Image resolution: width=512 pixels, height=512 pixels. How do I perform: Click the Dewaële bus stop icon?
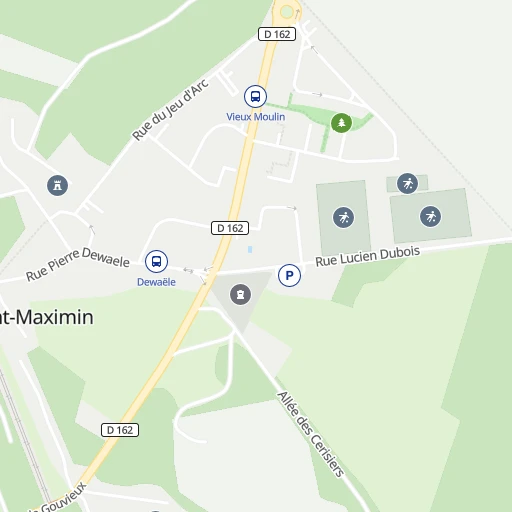(x=156, y=261)
